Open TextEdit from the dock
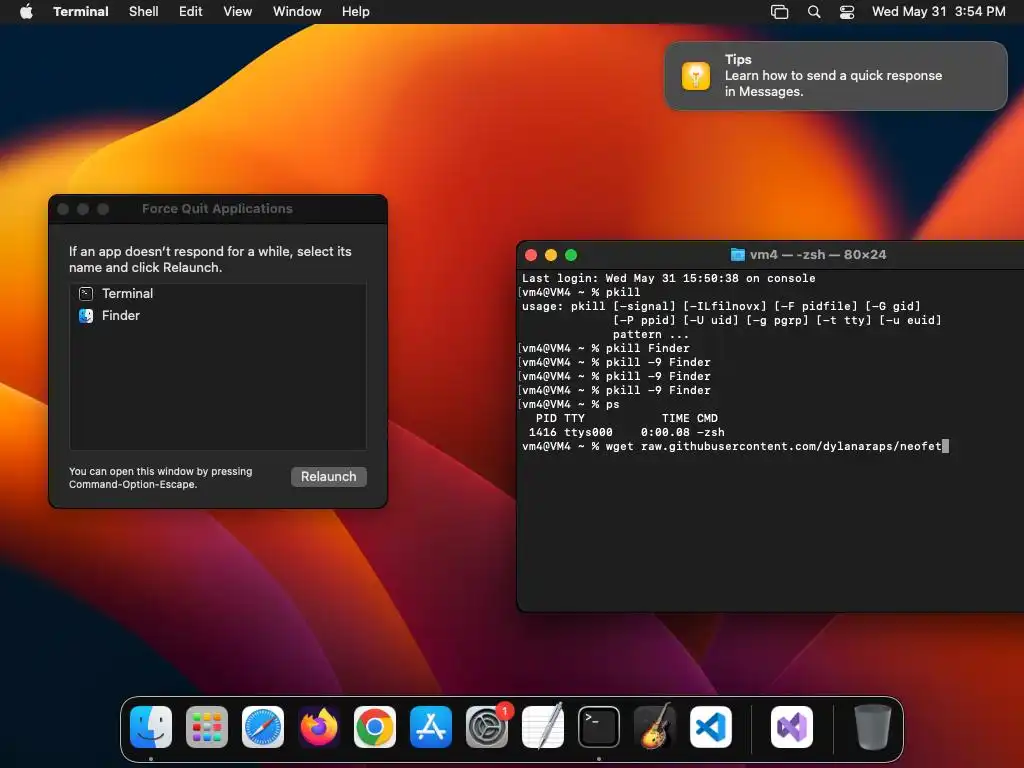This screenshot has width=1024, height=768. coord(543,727)
